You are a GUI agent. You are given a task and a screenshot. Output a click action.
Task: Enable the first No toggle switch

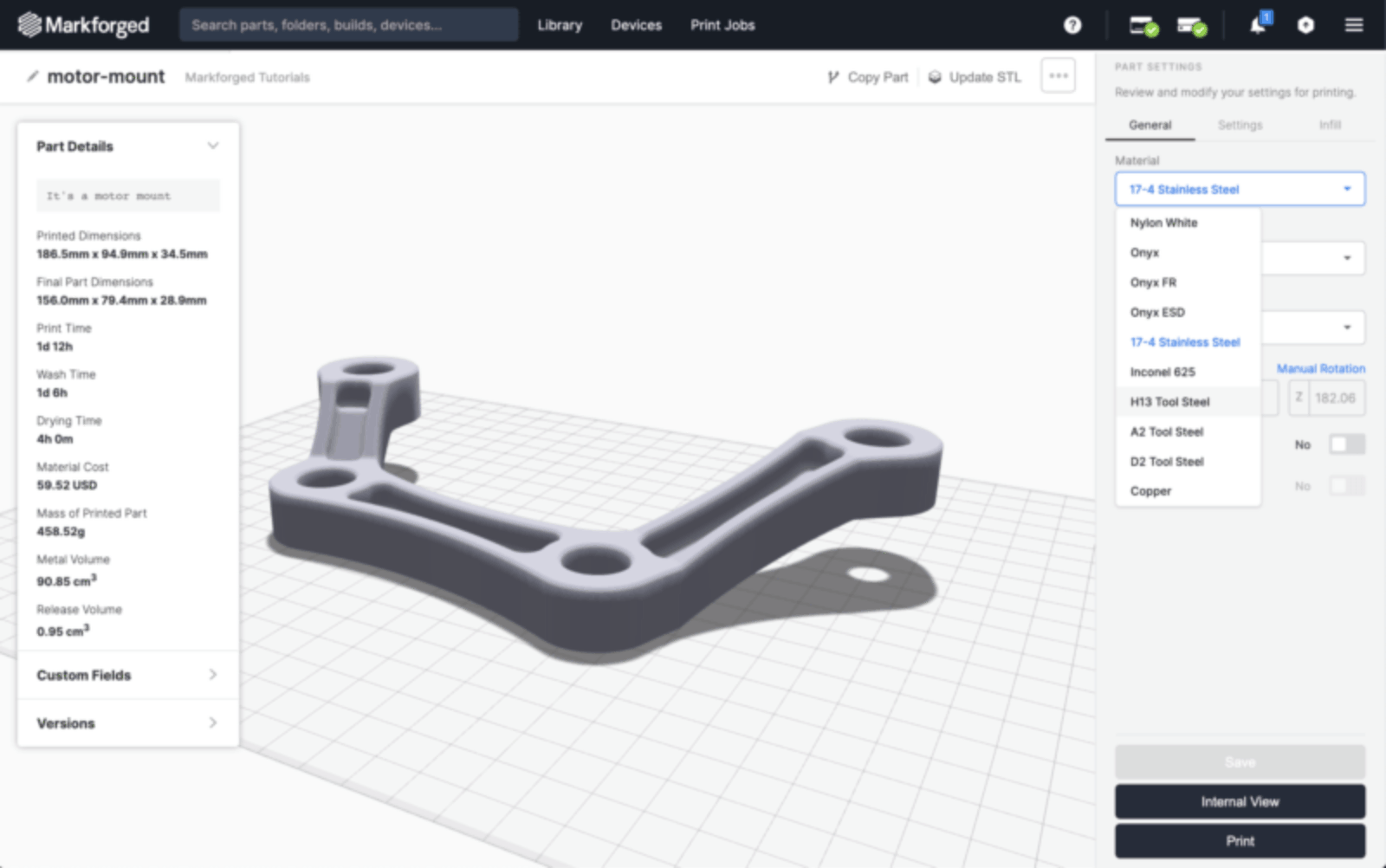point(1347,444)
